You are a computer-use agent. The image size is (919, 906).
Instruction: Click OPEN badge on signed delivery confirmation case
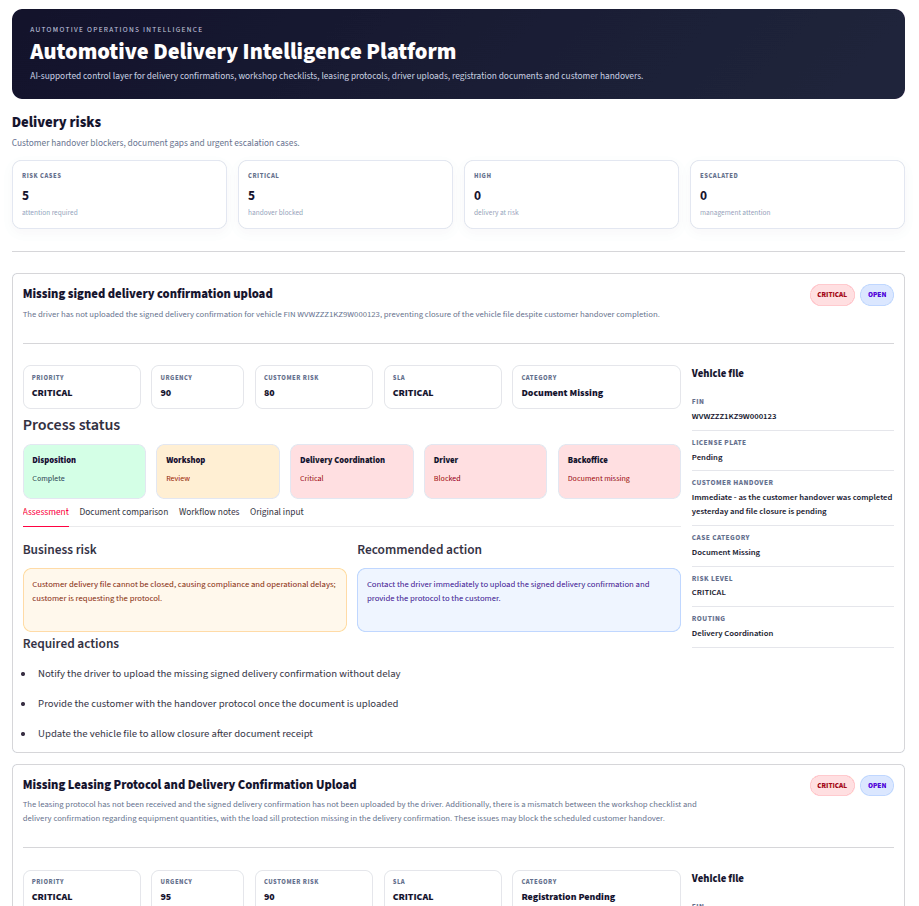point(877,295)
